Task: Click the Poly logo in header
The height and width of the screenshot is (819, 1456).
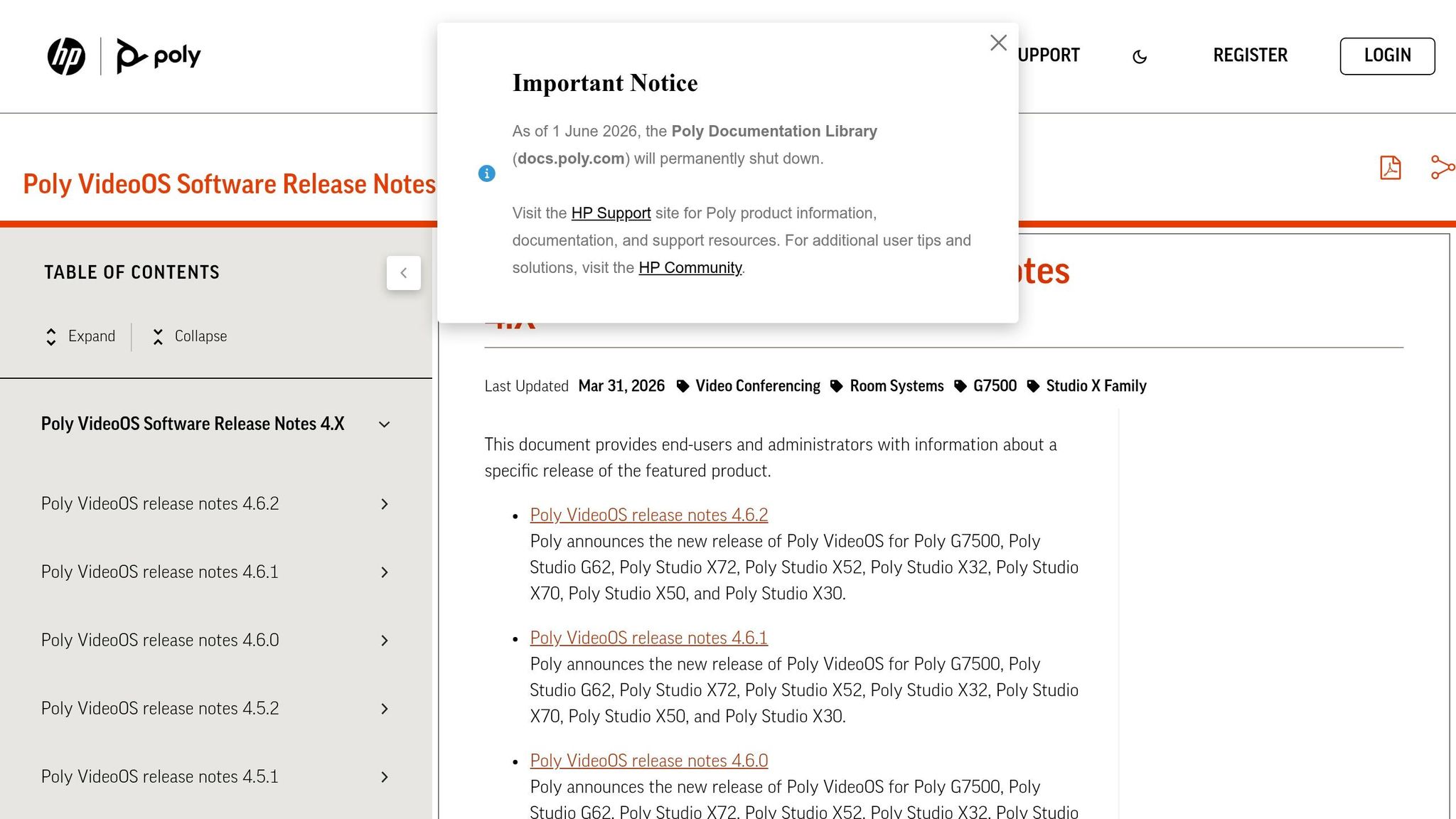Action: pos(159,56)
